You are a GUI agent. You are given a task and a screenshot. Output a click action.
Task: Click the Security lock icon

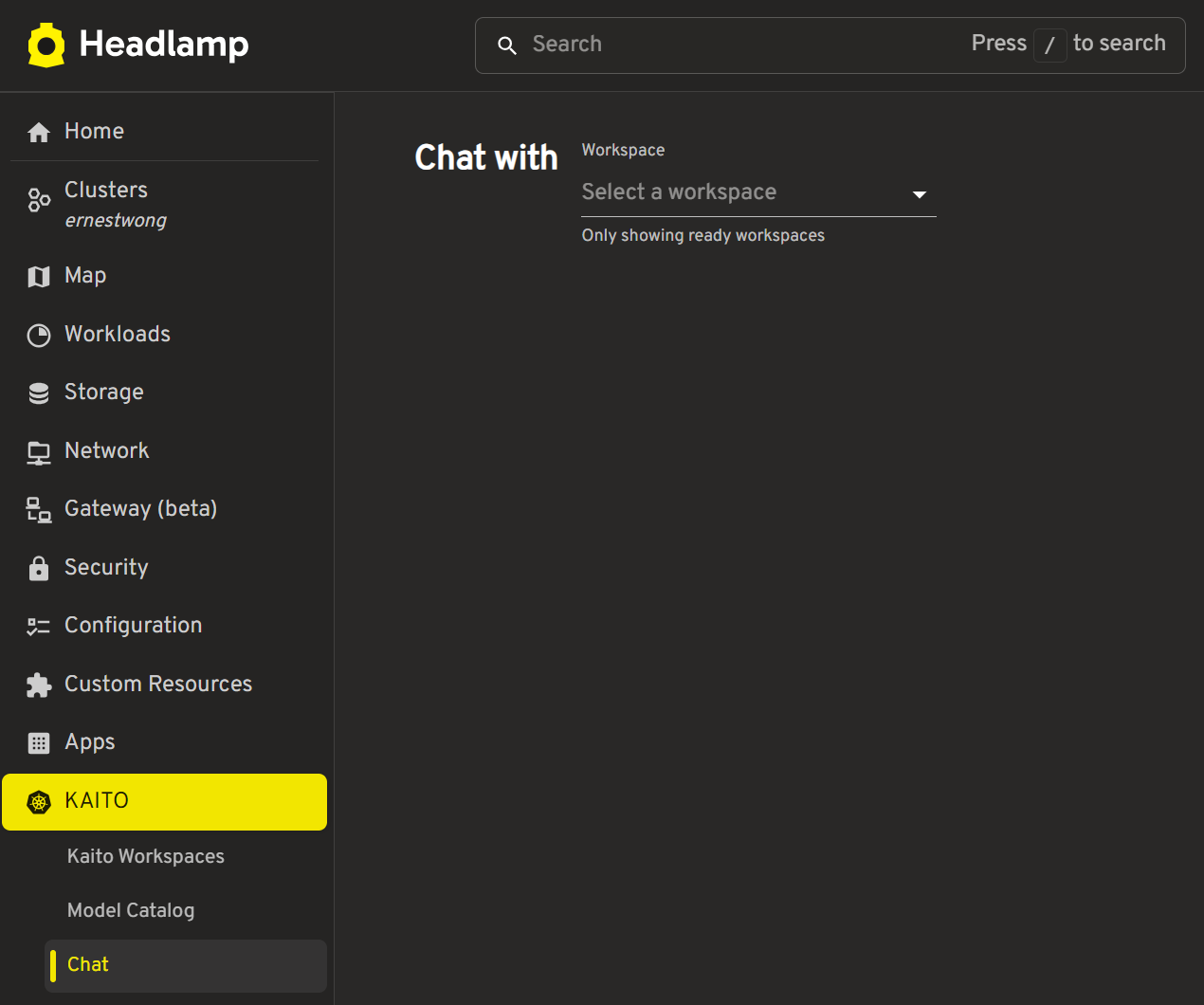tap(39, 568)
